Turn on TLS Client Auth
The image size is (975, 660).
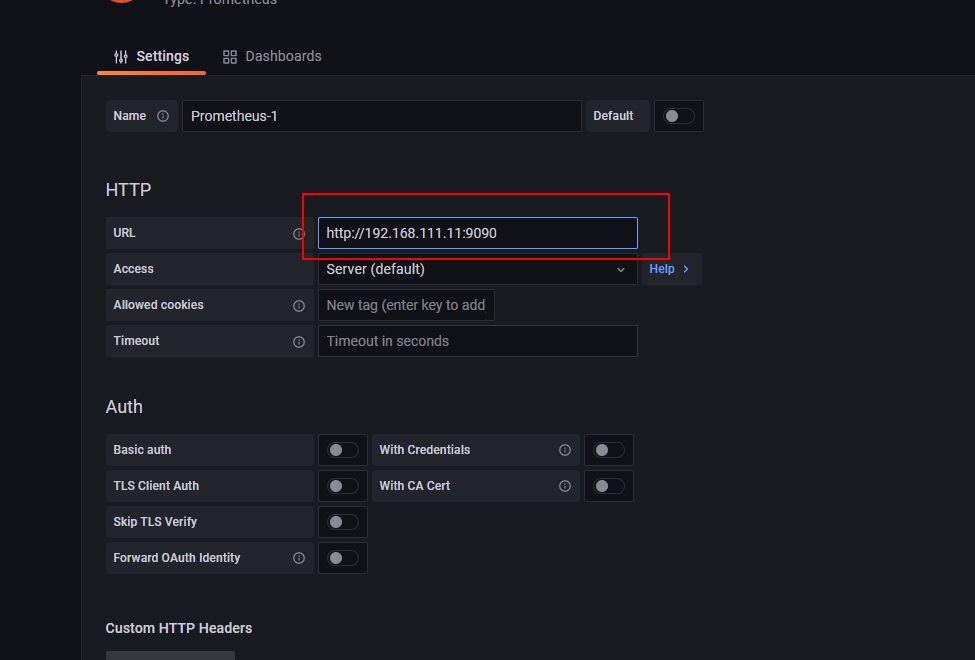coord(343,486)
